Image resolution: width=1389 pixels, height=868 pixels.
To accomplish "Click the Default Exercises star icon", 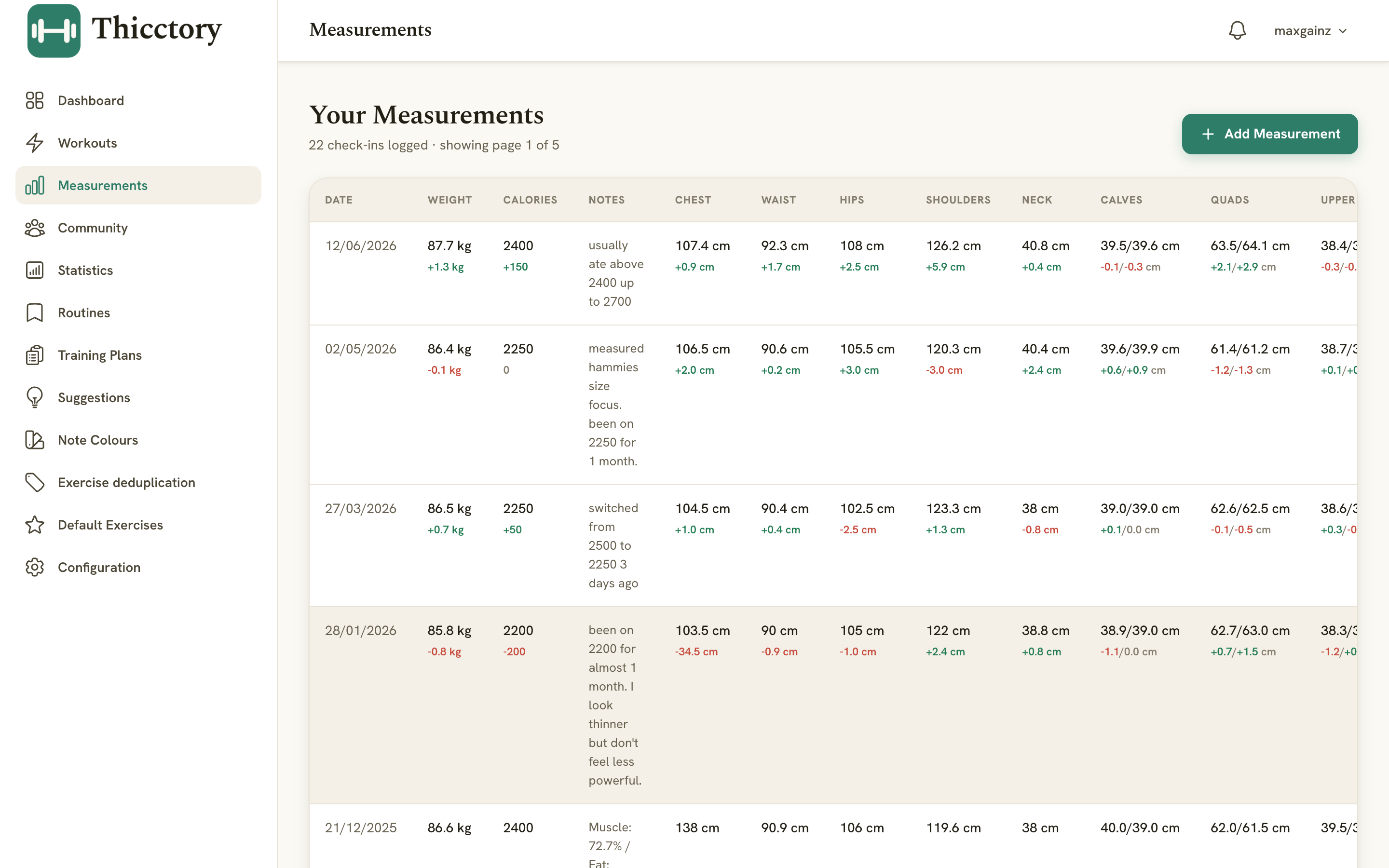I will pos(34,525).
